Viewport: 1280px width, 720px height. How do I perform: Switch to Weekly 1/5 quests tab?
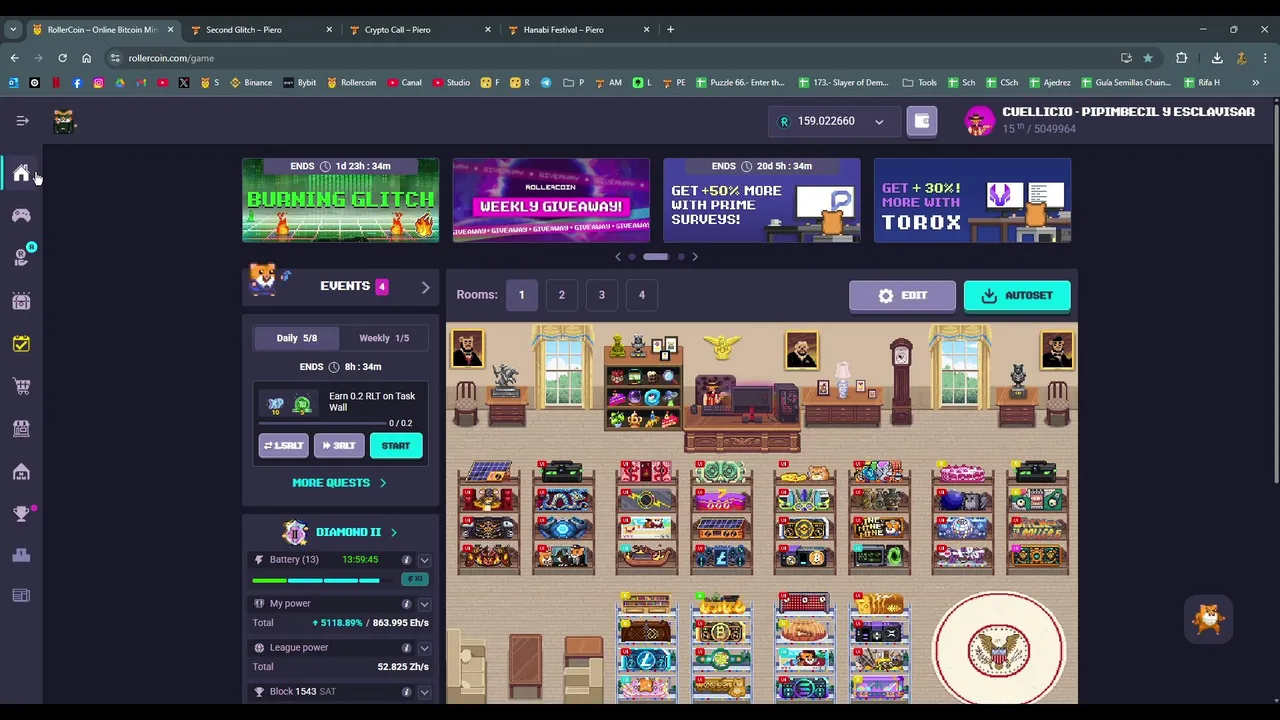tap(384, 338)
